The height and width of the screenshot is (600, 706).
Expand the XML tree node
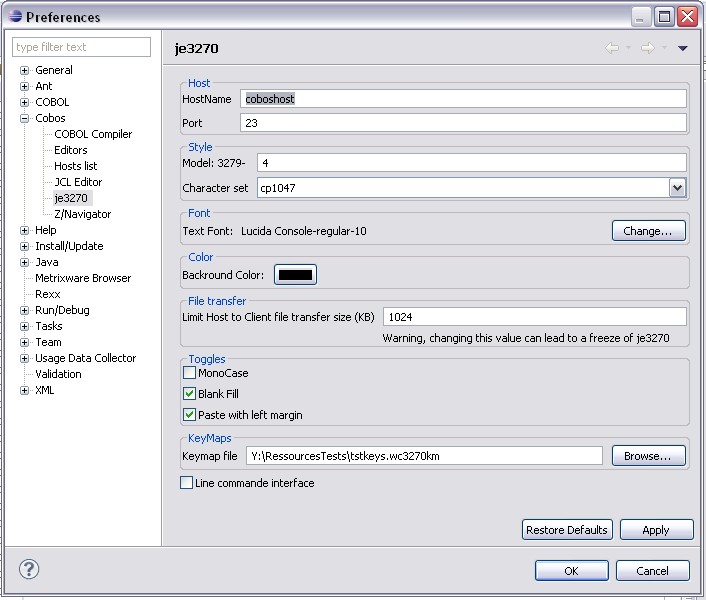click(24, 390)
